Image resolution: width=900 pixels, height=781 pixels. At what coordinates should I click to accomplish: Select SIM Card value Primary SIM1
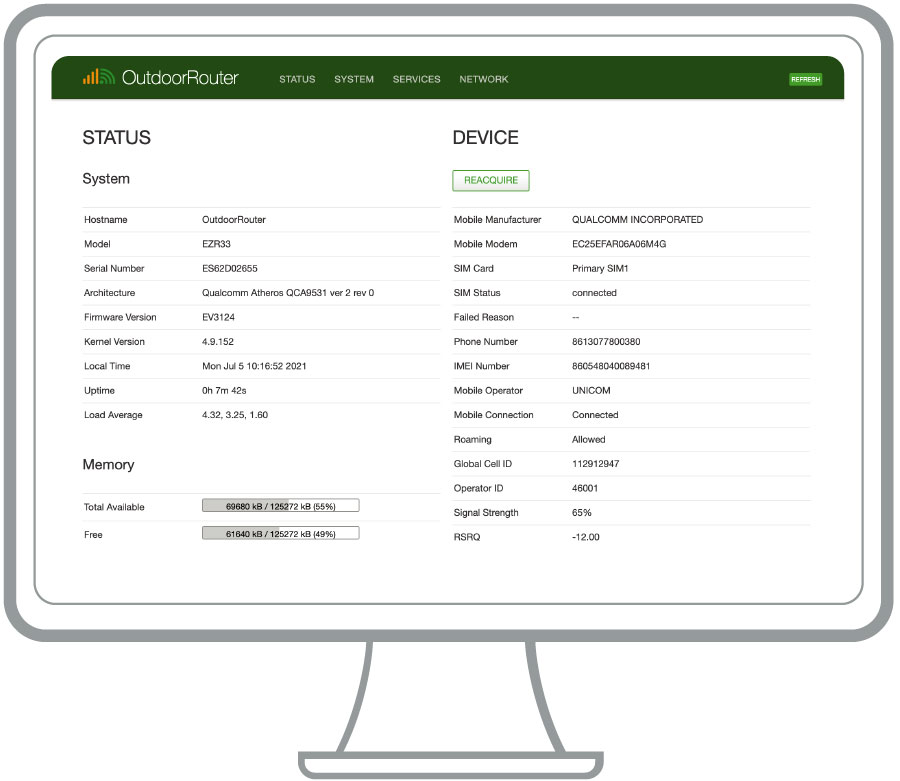(600, 269)
